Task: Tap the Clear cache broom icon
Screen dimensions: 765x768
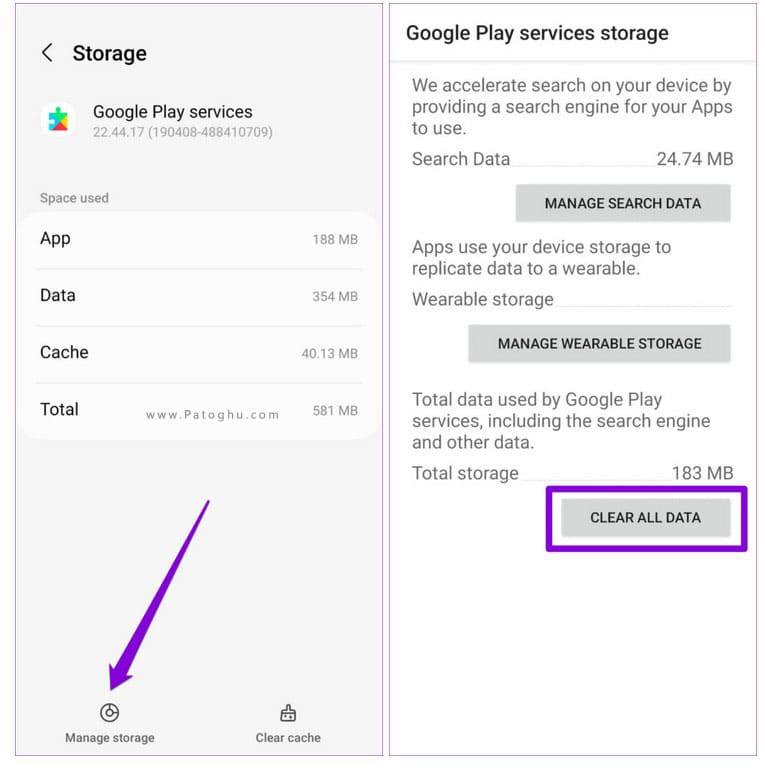Action: tap(288, 713)
